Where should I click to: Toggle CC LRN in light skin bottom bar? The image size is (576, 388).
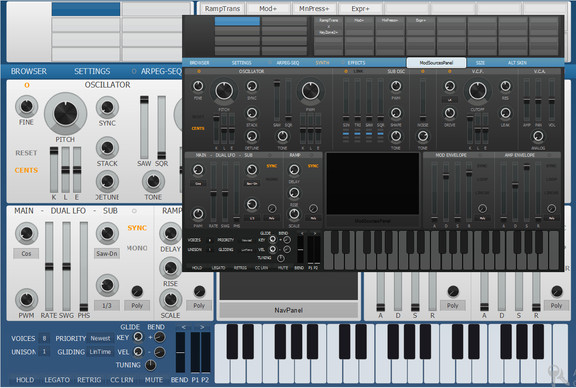(x=122, y=380)
